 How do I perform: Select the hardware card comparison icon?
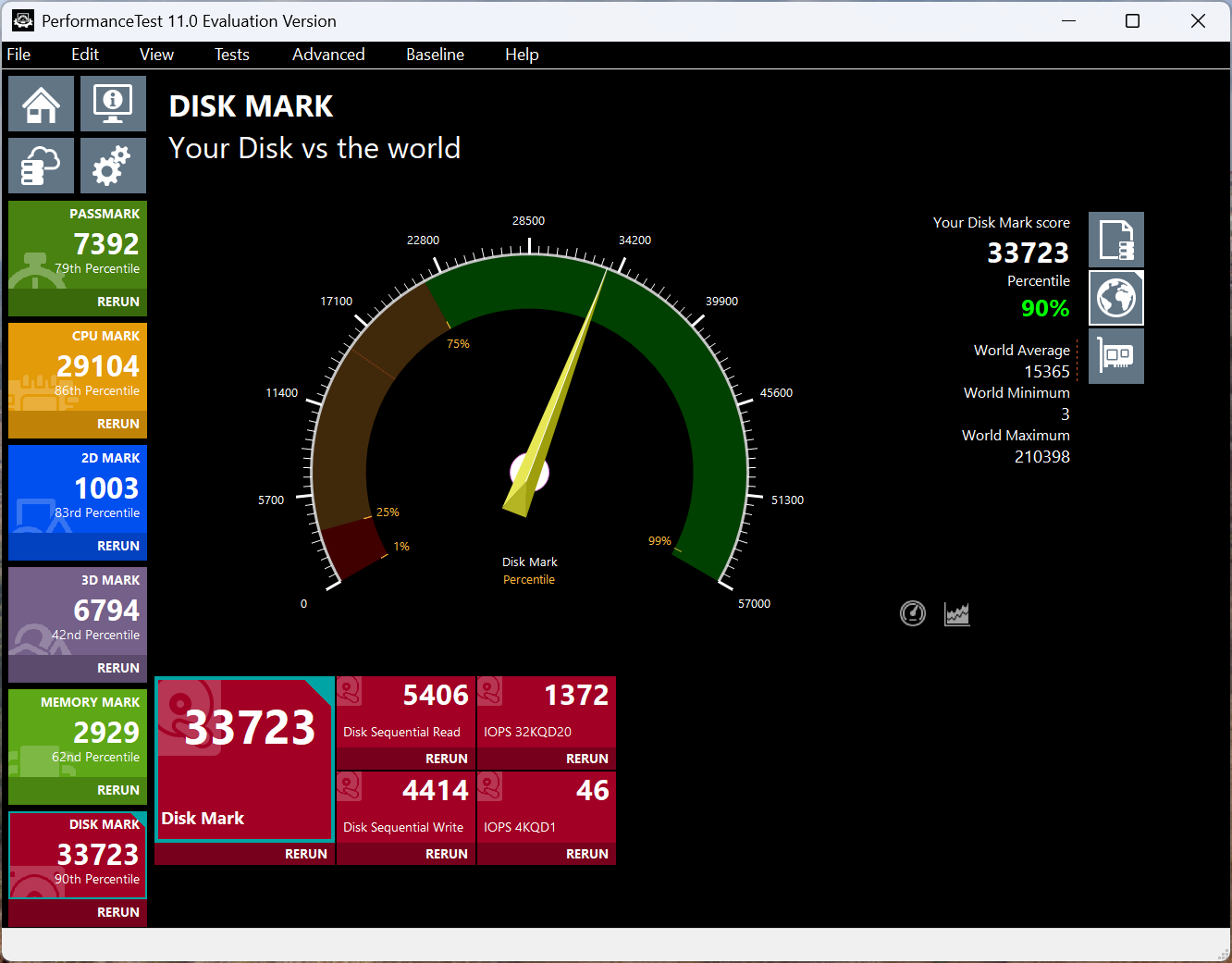tap(1116, 356)
